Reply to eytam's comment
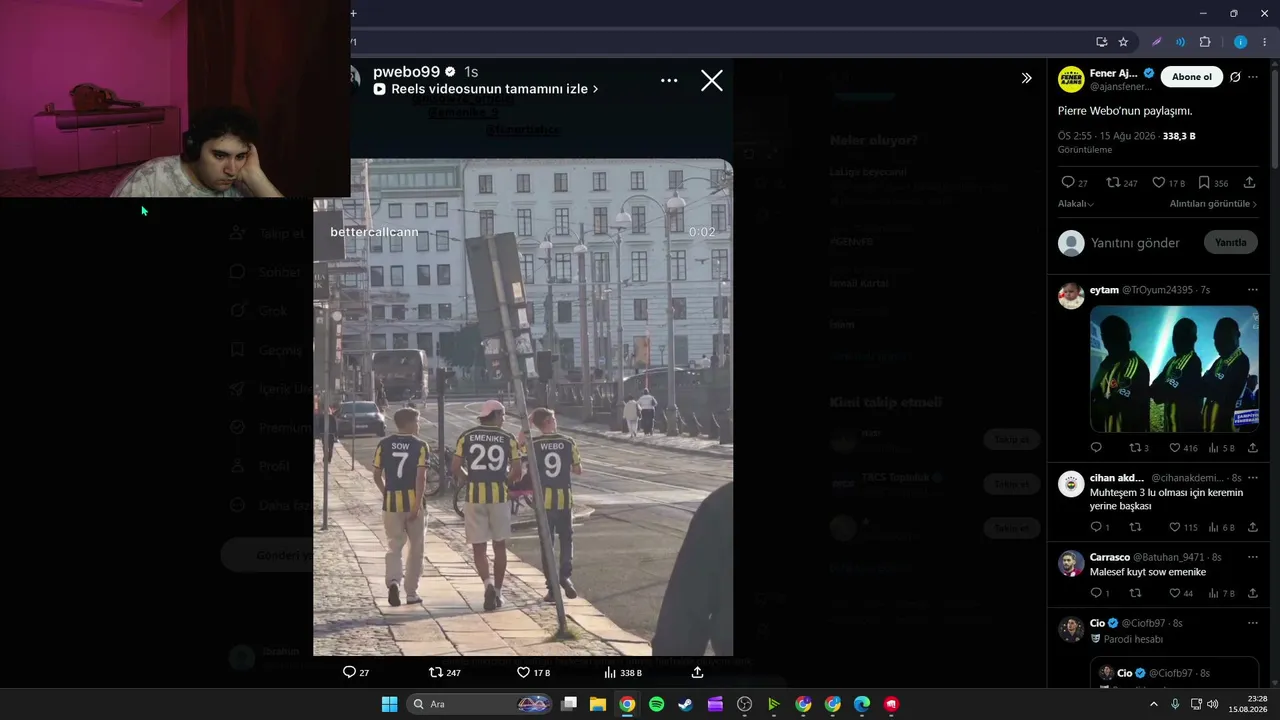This screenshot has height=720, width=1280. click(1096, 448)
